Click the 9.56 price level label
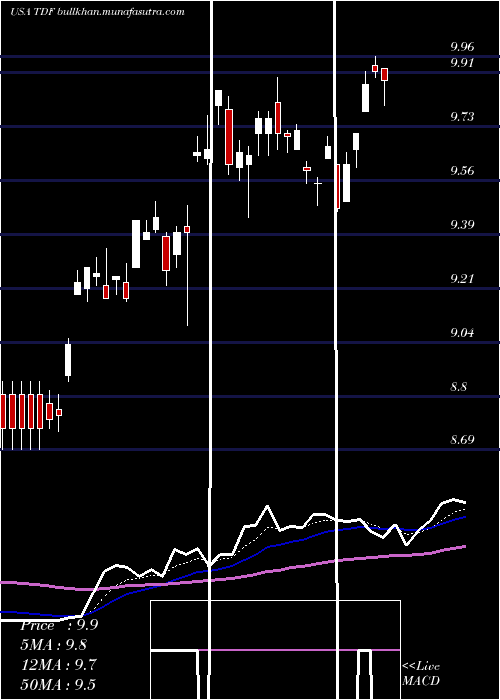 (x=462, y=171)
